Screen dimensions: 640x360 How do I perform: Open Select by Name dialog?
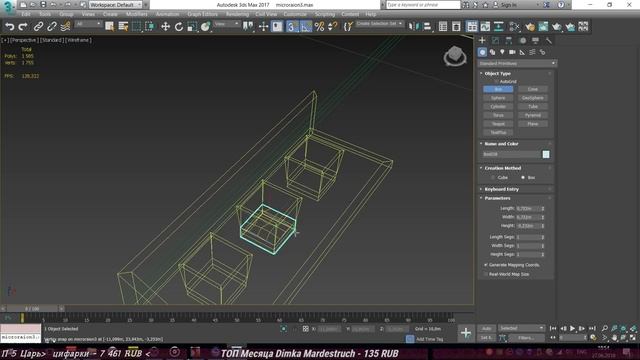123,27
